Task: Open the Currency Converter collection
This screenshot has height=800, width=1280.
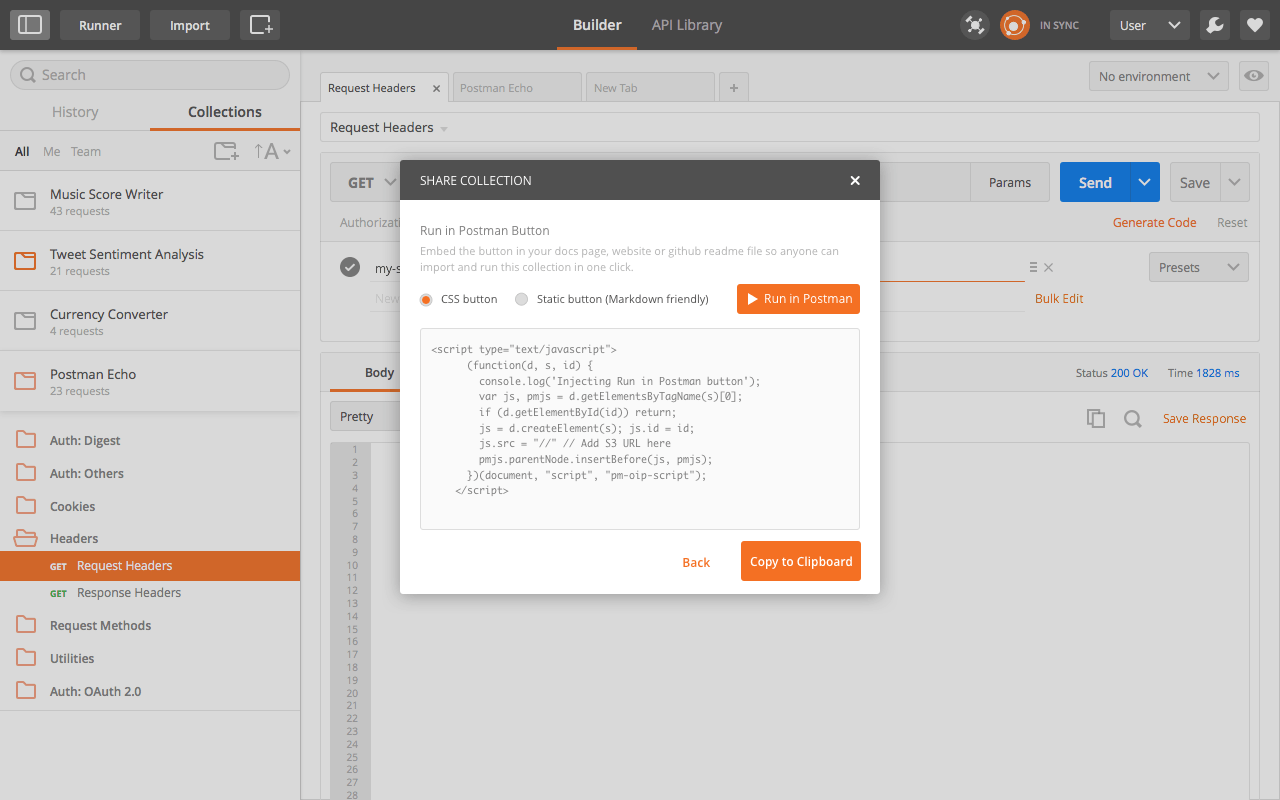Action: pyautogui.click(x=150, y=321)
